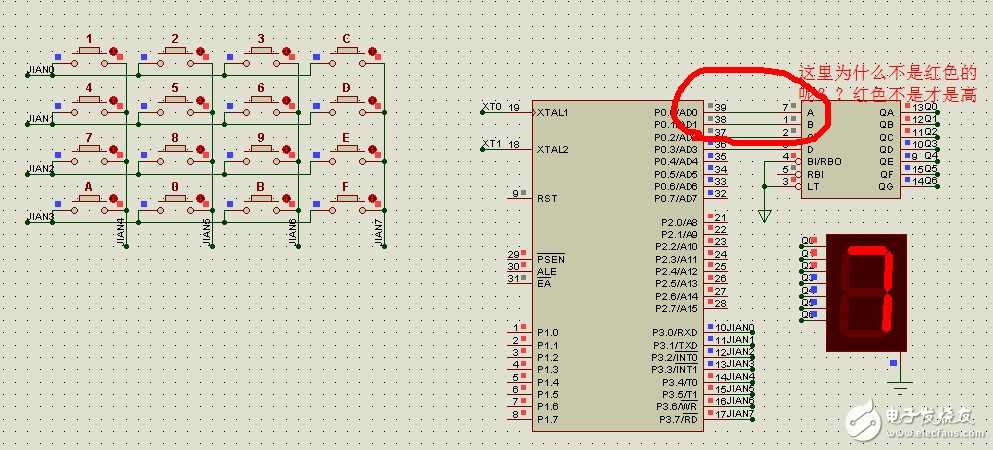
Task: Select the ground symbol below the LT pin
Action: [x=765, y=216]
